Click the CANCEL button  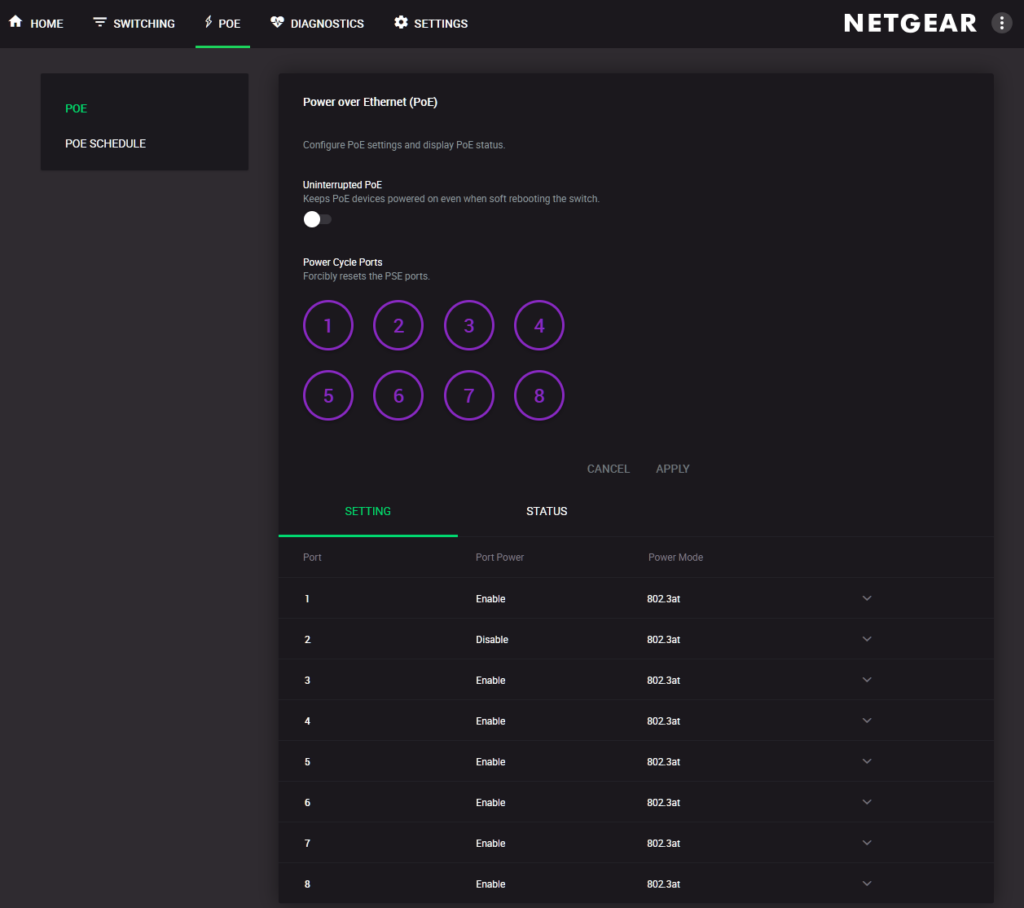pos(608,469)
